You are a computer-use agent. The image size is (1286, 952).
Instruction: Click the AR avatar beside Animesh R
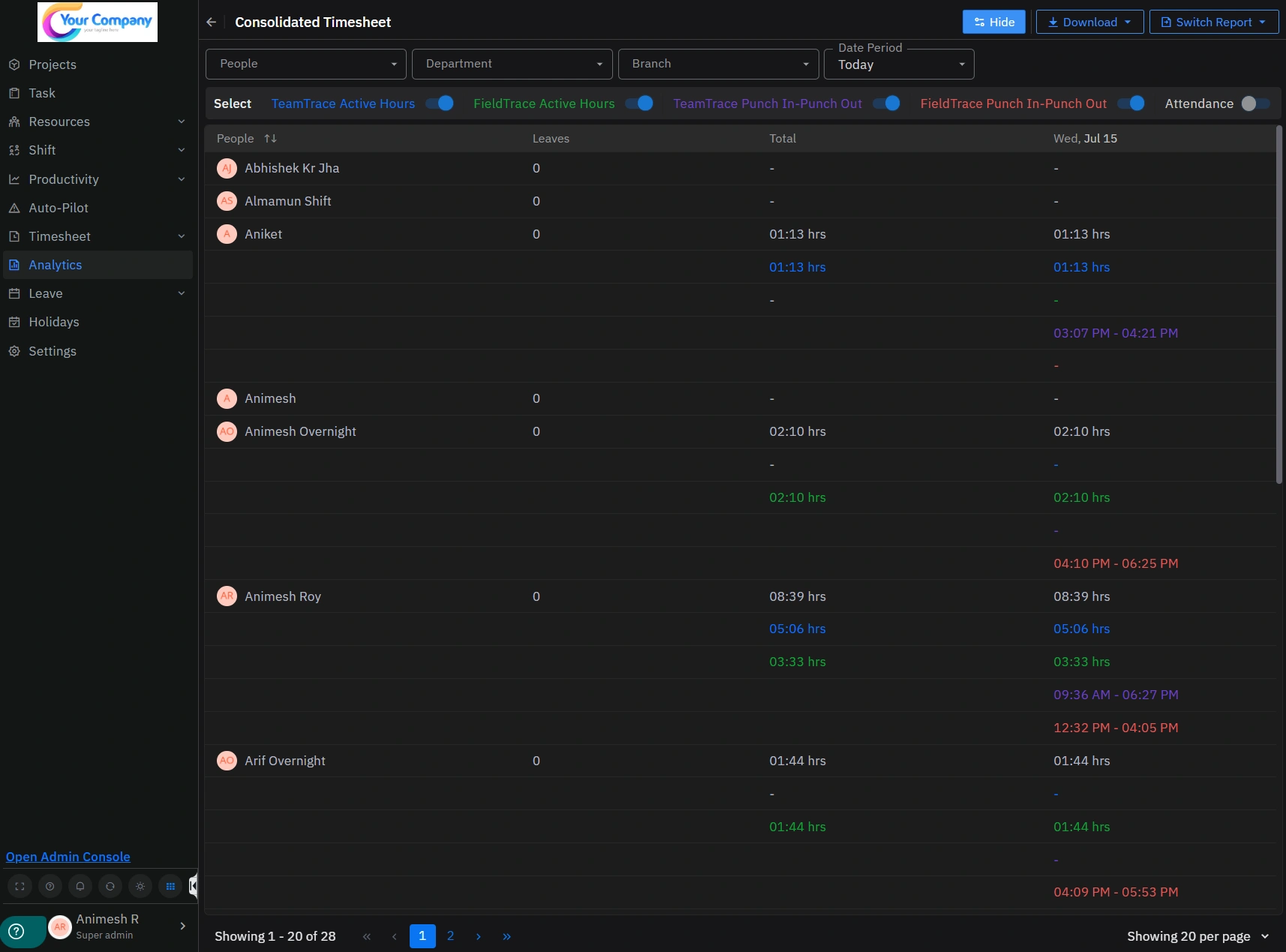[60, 927]
